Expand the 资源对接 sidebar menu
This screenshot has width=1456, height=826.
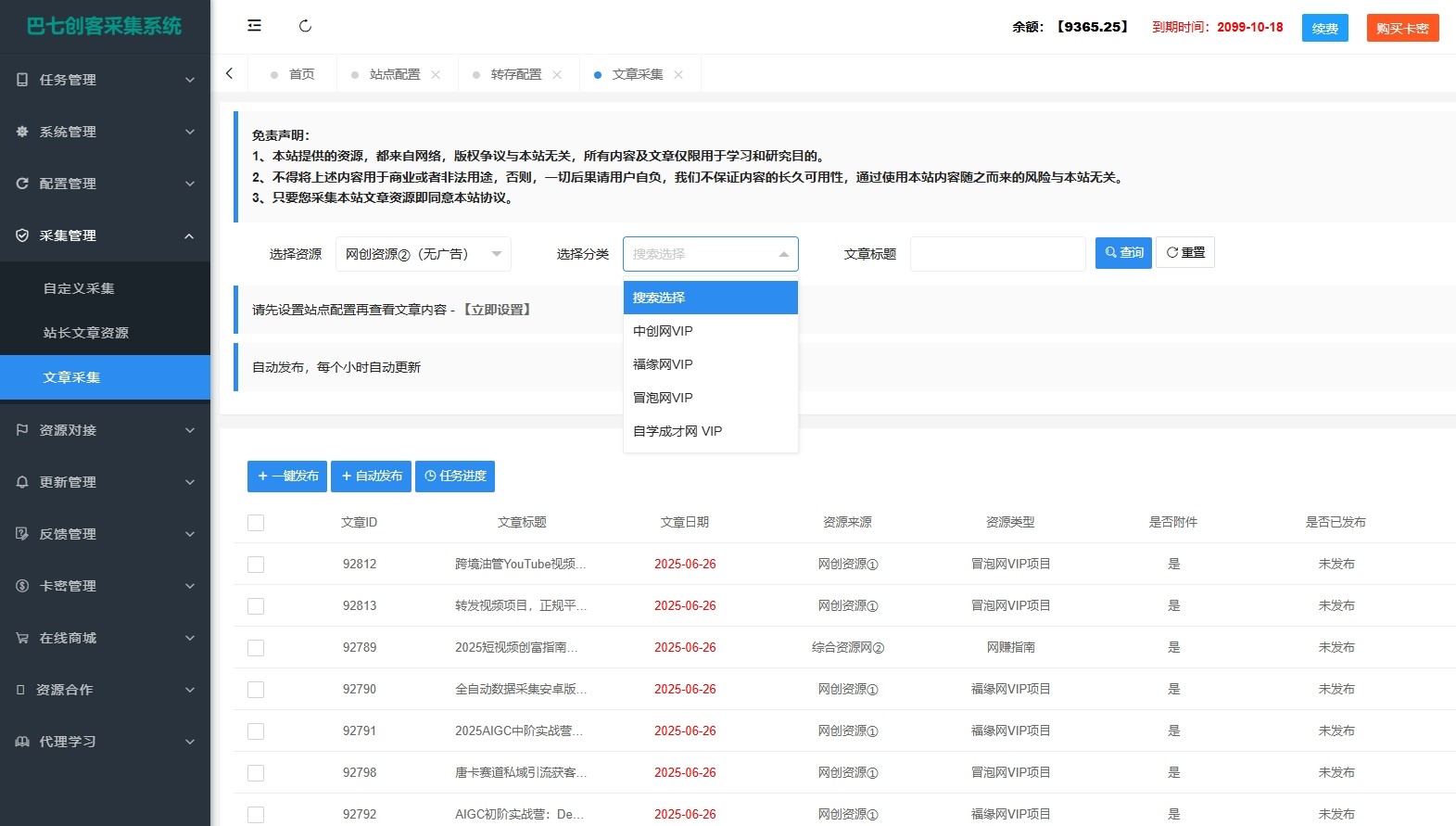[105, 430]
